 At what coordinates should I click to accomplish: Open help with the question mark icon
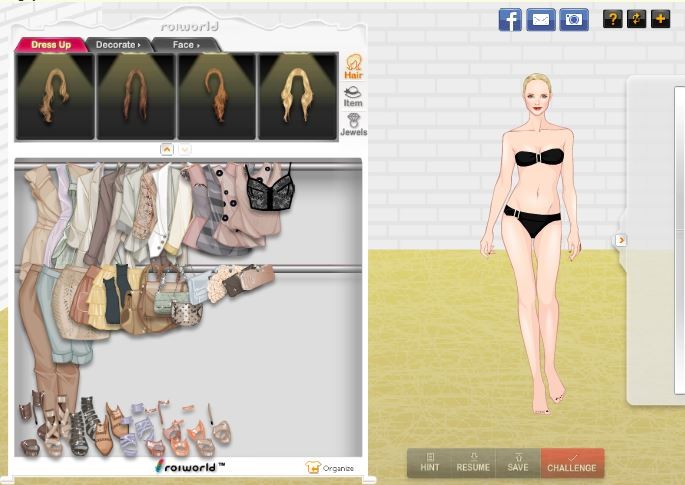pyautogui.click(x=612, y=19)
